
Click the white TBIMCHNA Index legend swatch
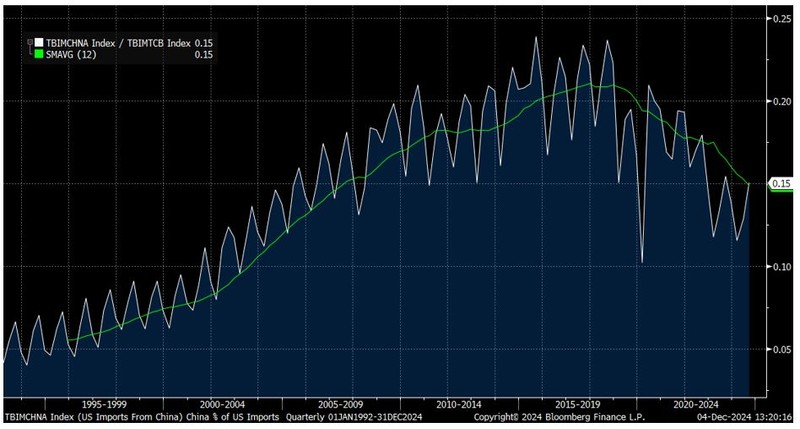point(39,43)
